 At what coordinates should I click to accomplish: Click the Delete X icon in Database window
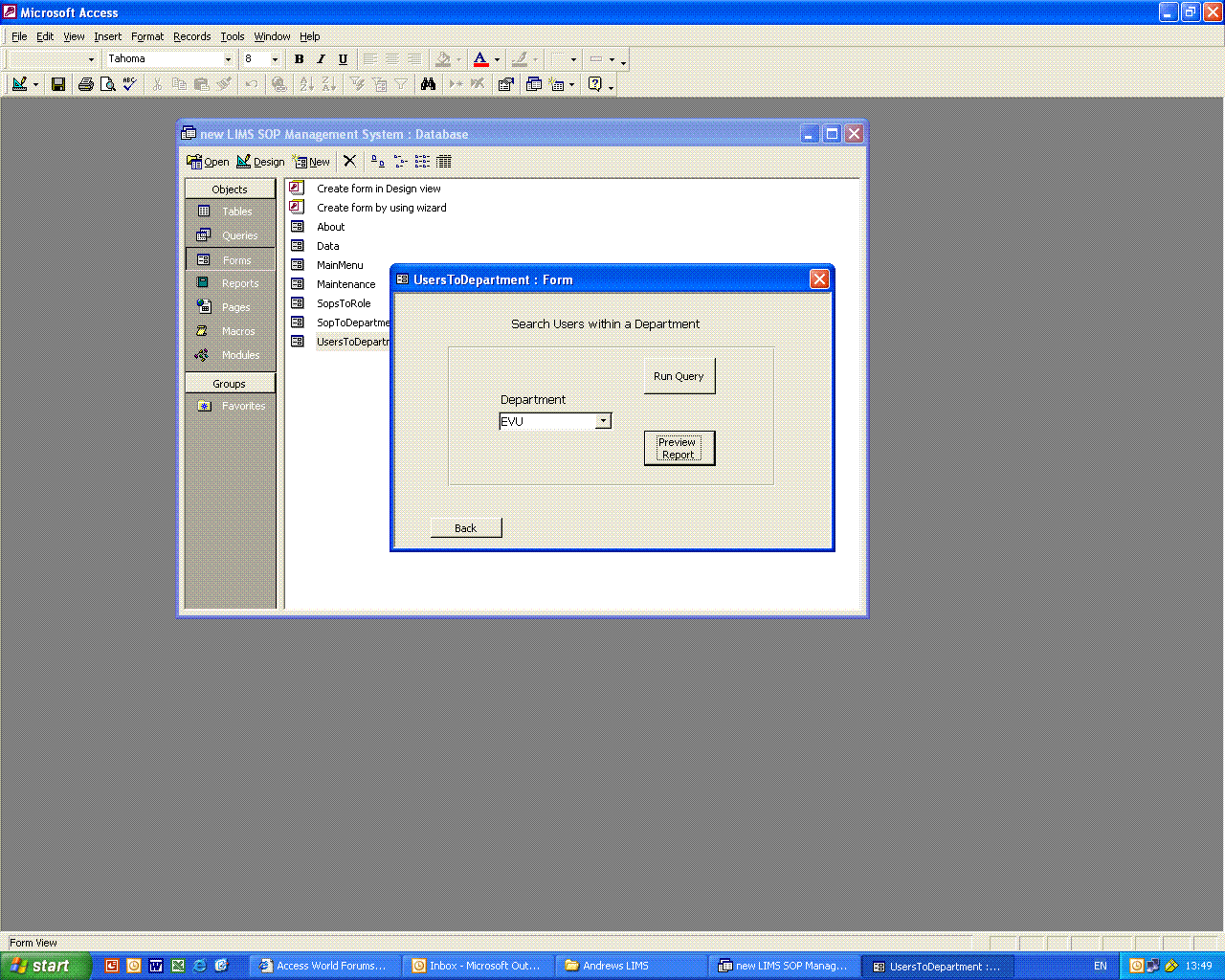pos(349,161)
